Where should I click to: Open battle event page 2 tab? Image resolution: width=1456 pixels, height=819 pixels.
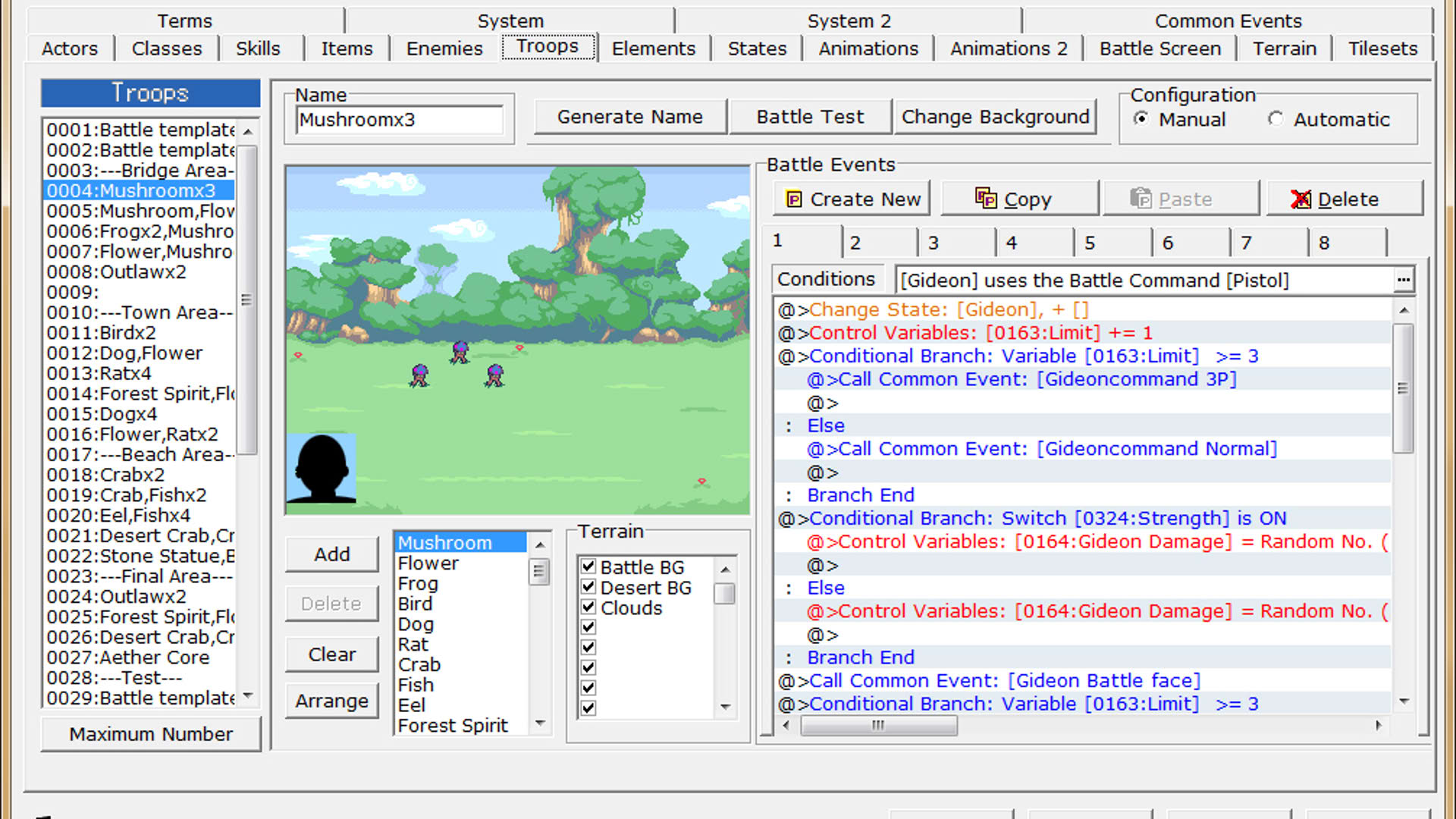pyautogui.click(x=880, y=243)
